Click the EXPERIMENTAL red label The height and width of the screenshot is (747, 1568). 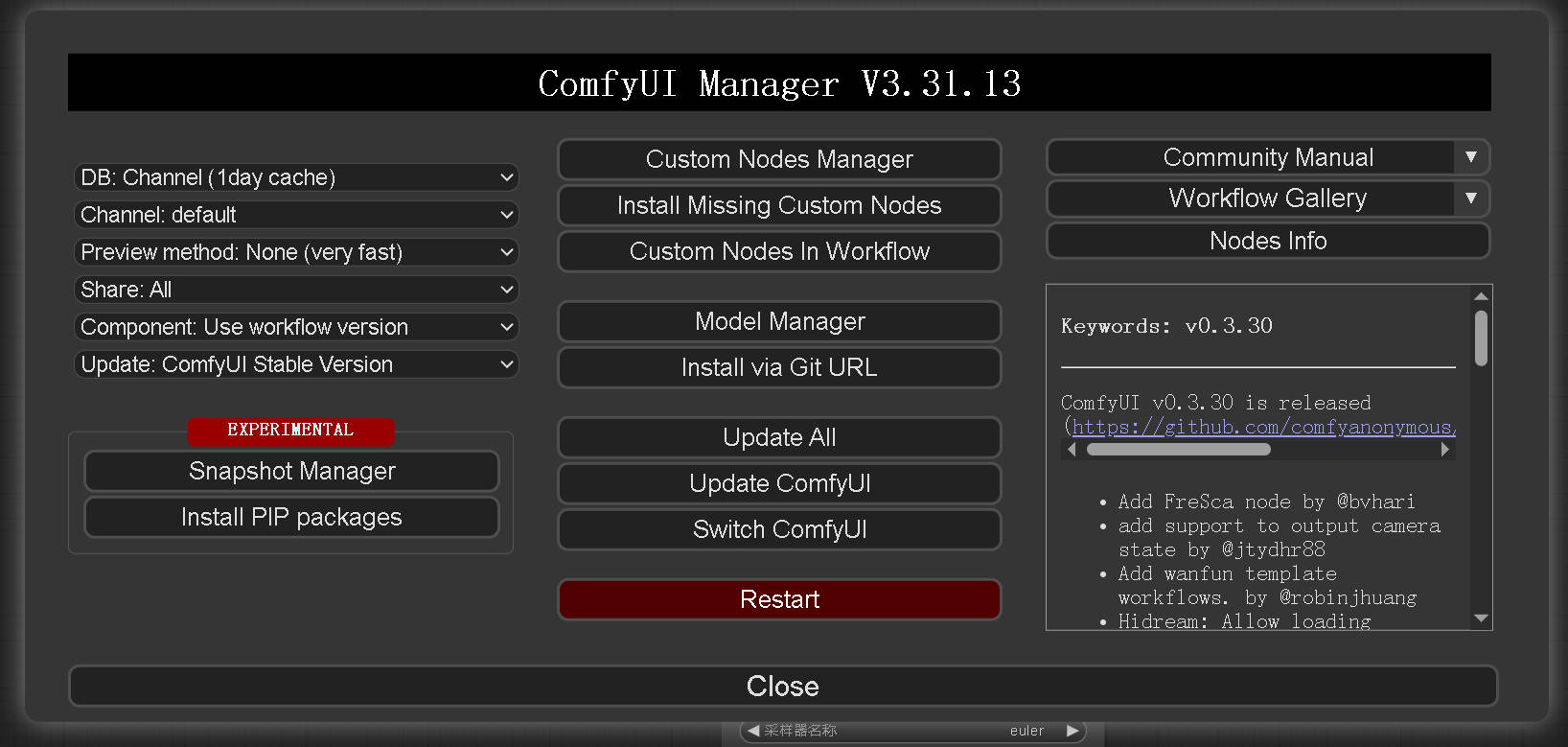click(x=290, y=431)
